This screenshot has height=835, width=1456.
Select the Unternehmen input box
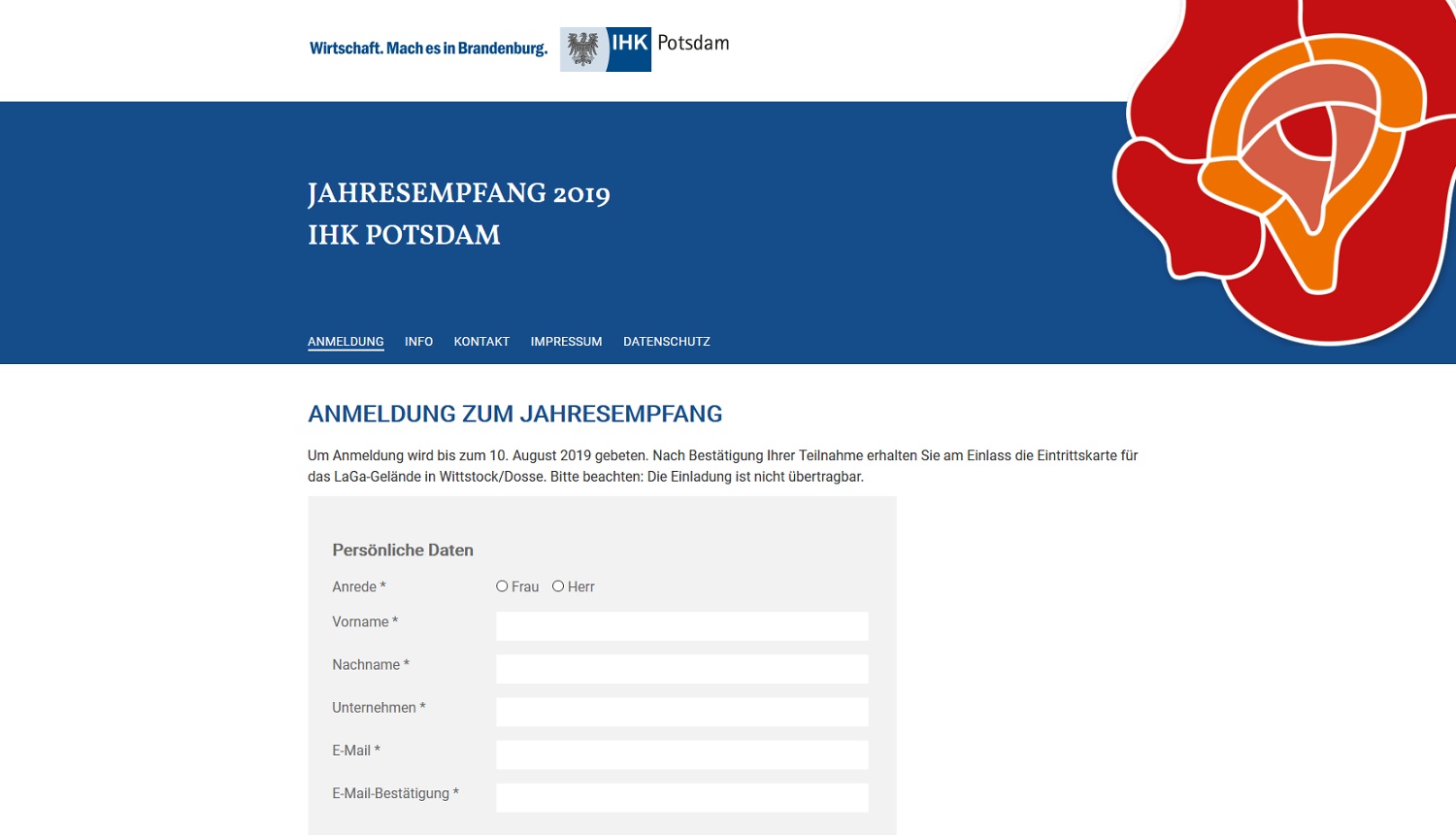click(681, 712)
